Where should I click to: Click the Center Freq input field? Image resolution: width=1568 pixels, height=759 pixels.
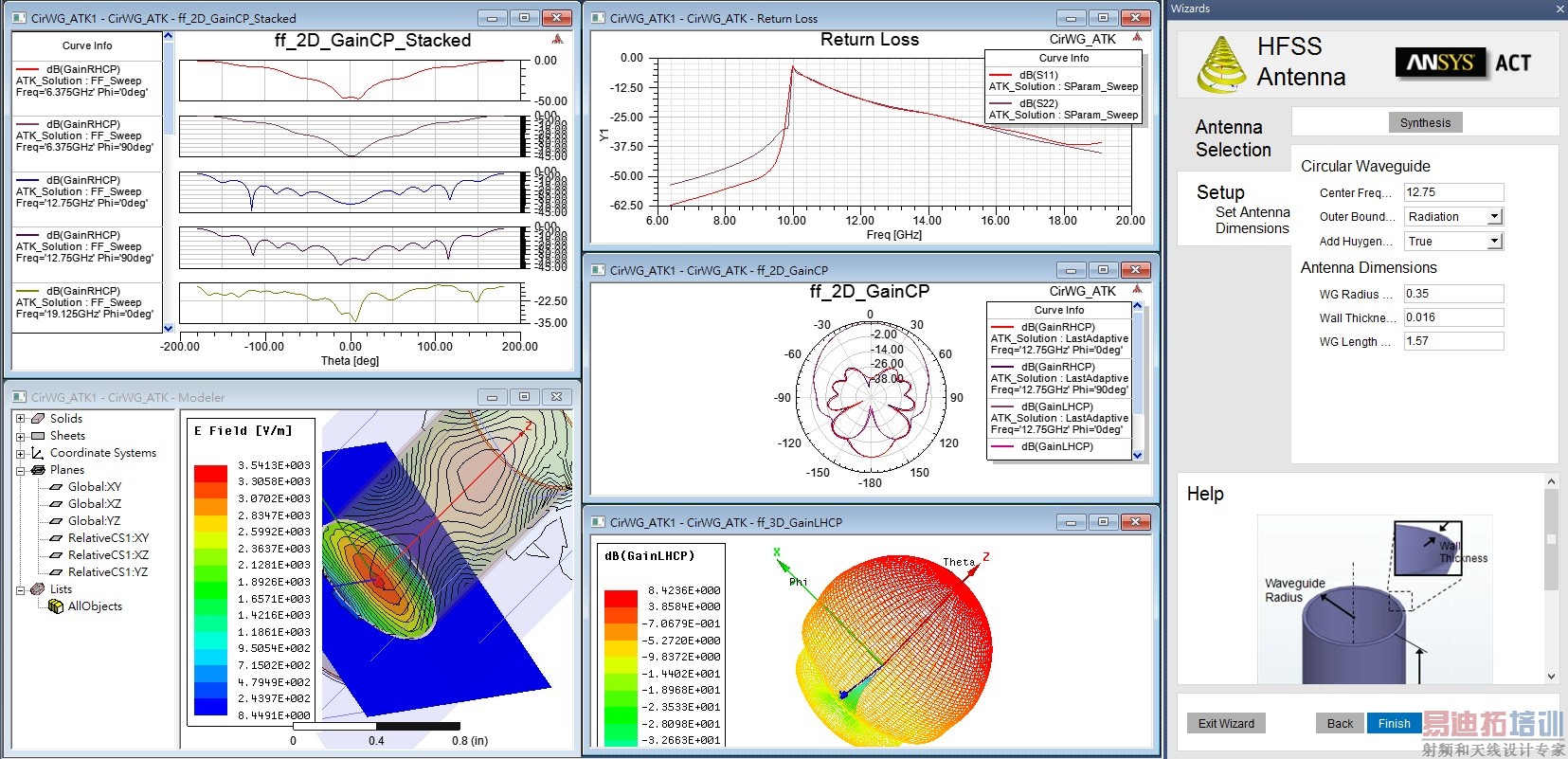point(1453,192)
